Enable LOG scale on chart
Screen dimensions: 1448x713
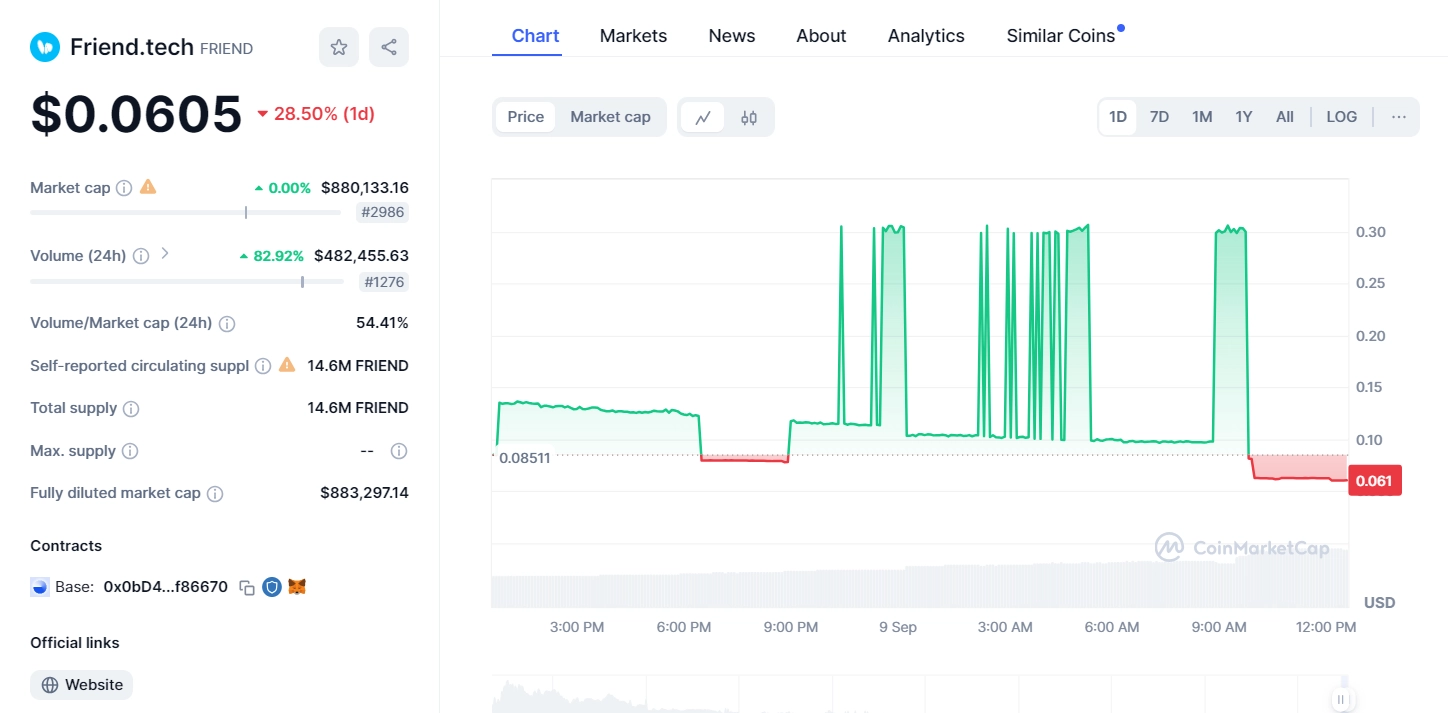pos(1341,117)
